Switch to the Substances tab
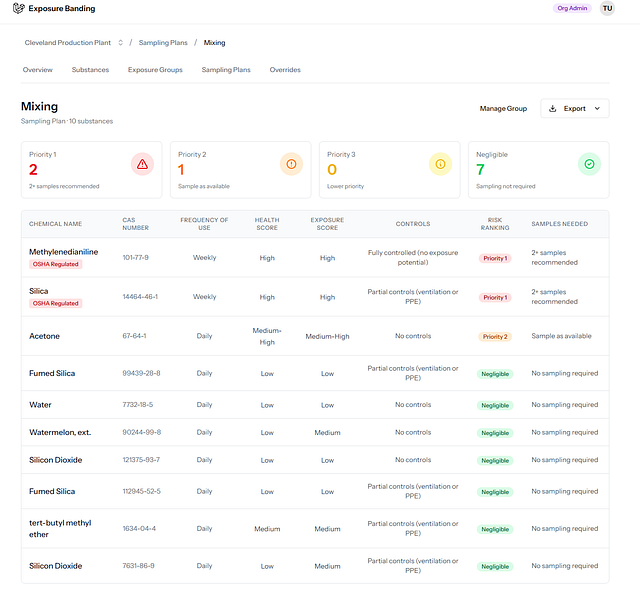 click(x=90, y=70)
